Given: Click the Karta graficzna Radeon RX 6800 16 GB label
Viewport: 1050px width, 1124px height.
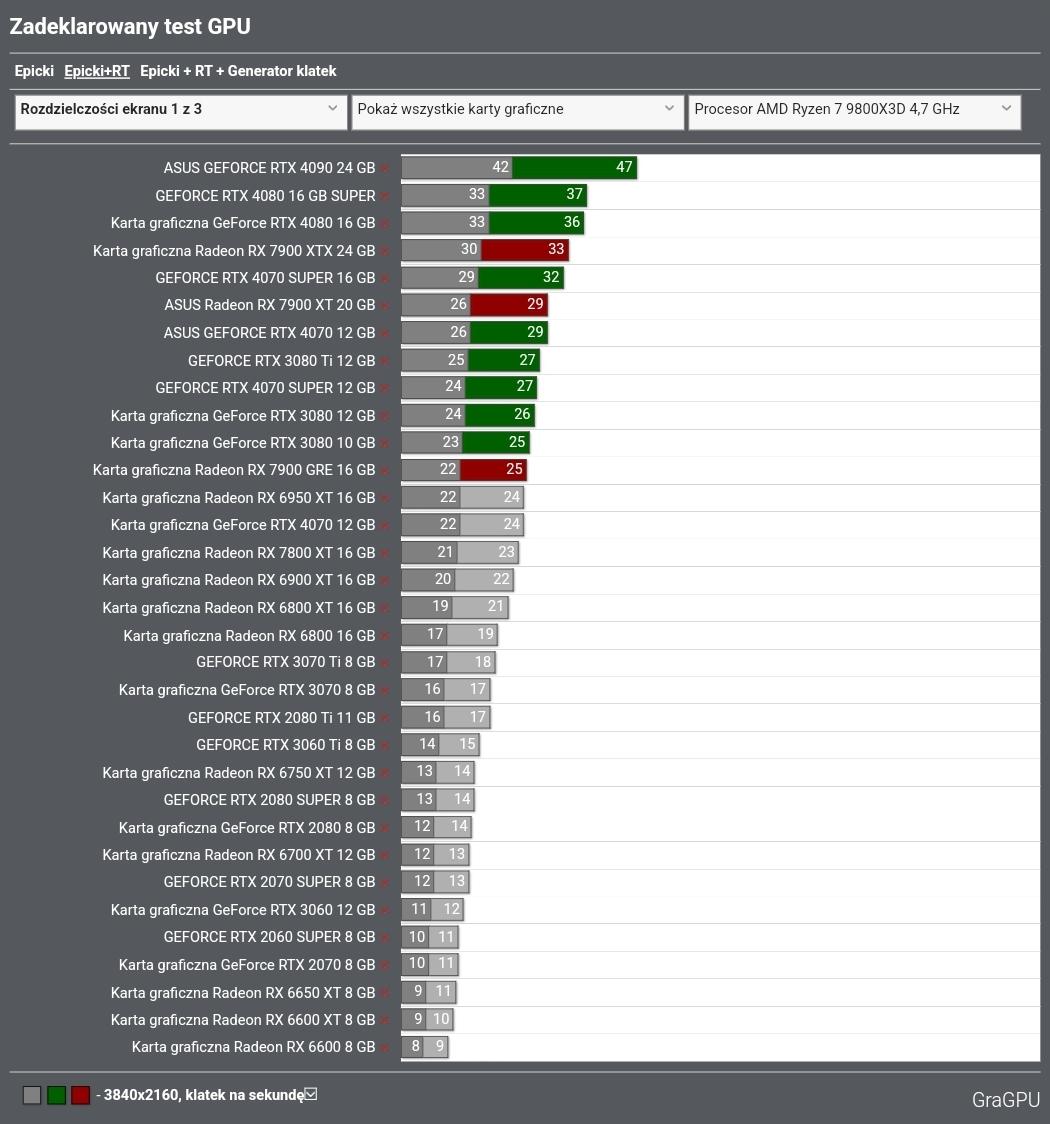Looking at the screenshot, I should point(249,636).
